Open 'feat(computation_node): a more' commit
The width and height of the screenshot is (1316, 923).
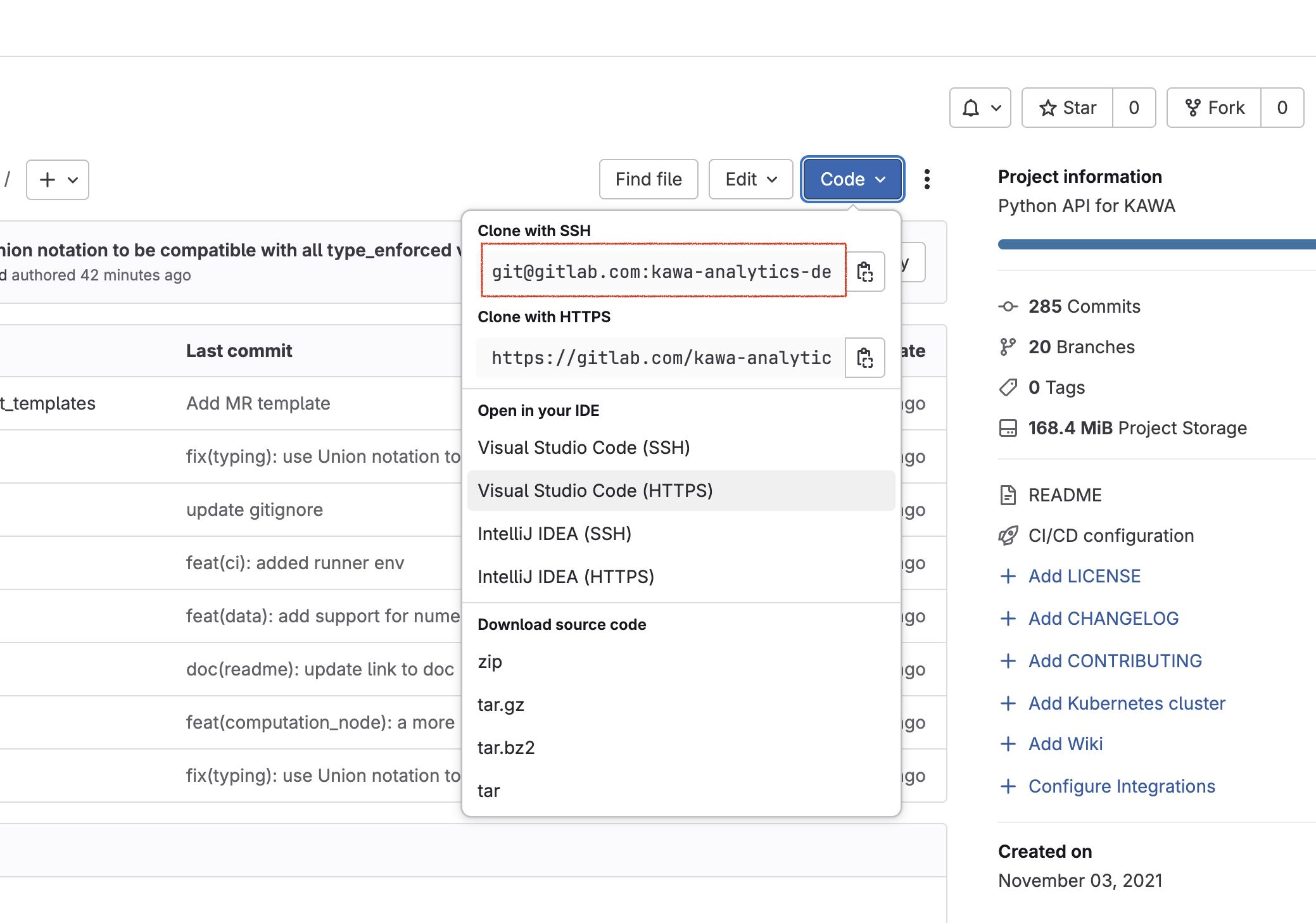320,722
